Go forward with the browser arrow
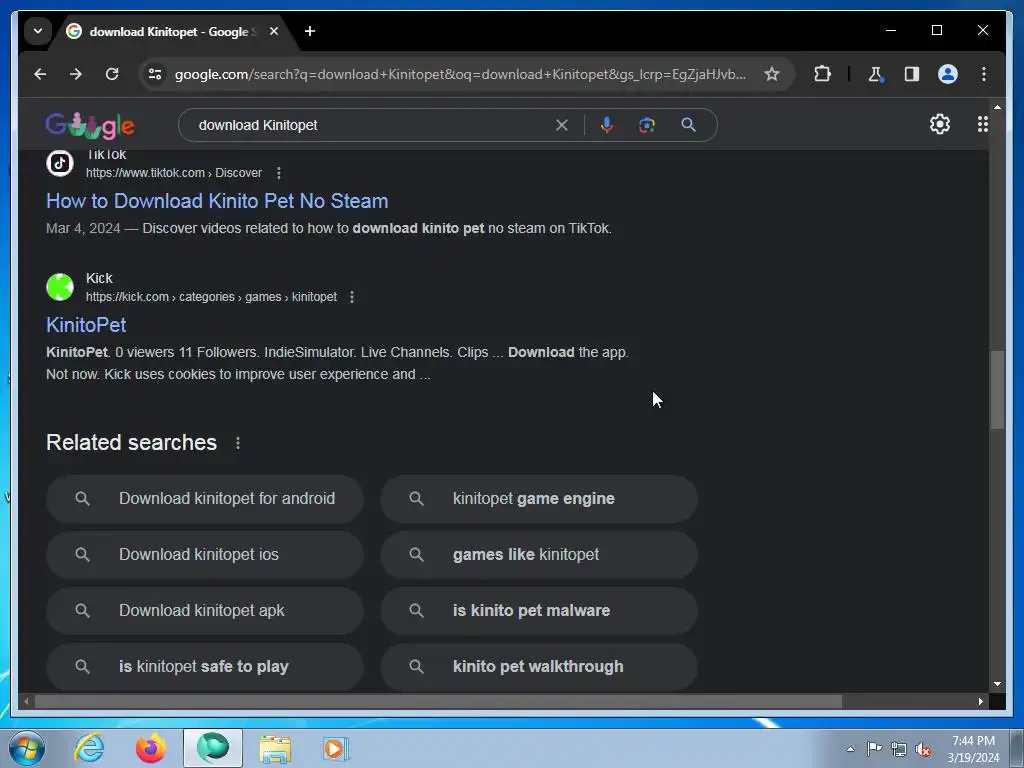The image size is (1024, 768). (x=76, y=74)
